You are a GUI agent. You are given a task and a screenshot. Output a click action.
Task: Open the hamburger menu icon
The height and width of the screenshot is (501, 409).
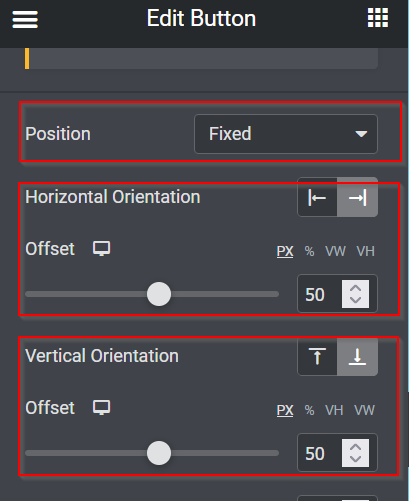[x=25, y=19]
